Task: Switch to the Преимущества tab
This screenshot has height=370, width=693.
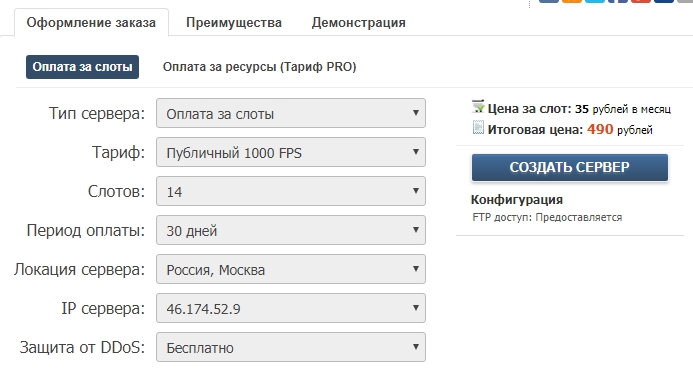Action: [234, 23]
